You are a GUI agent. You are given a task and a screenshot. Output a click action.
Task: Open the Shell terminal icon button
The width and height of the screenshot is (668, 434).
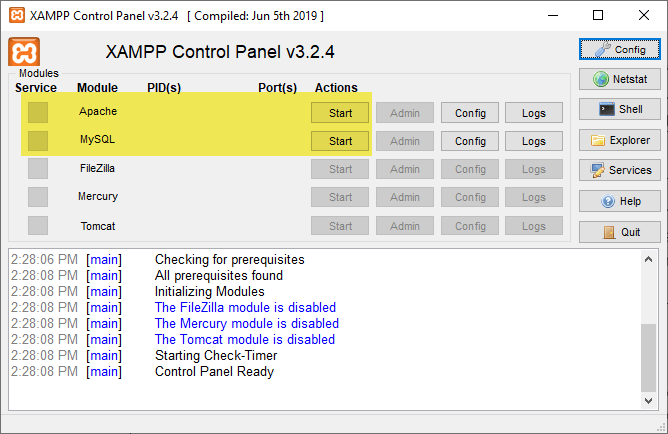(619, 109)
